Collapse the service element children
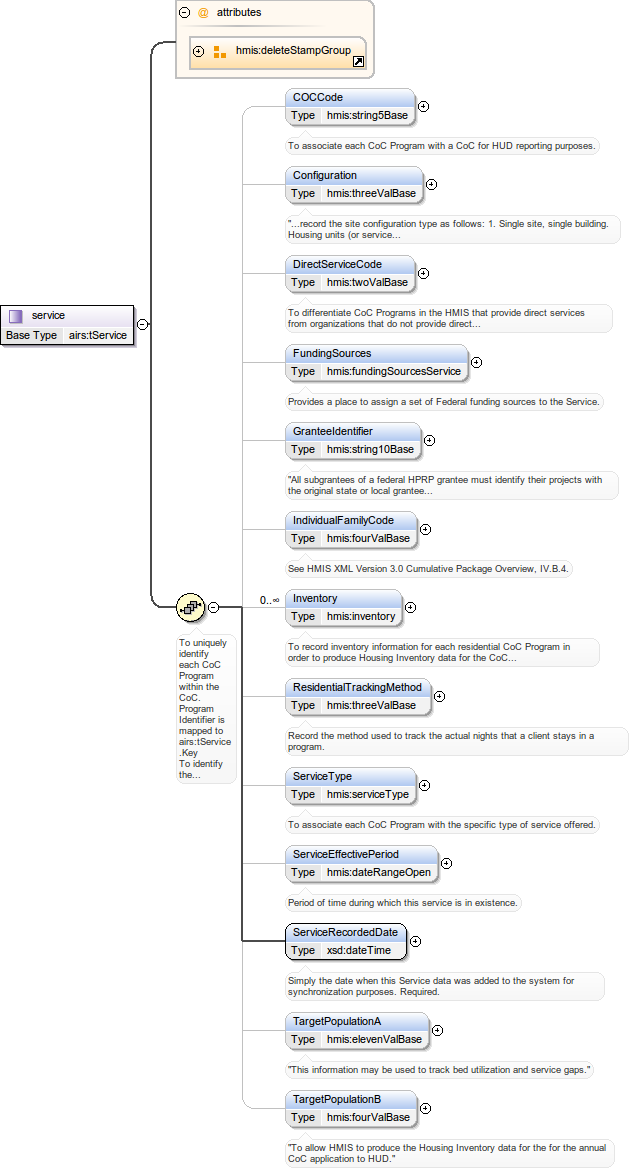This screenshot has height=1171, width=636. (143, 324)
